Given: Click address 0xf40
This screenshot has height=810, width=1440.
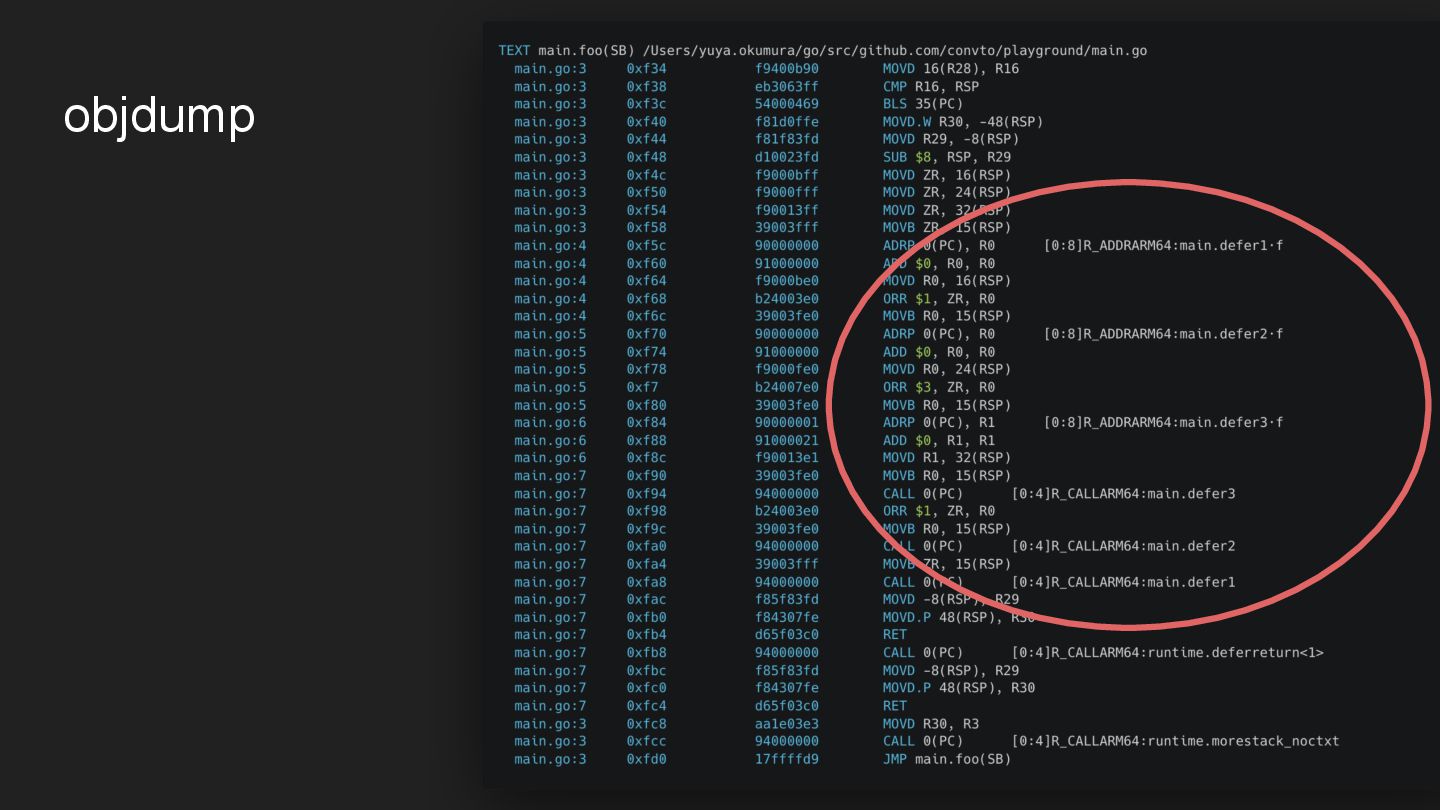Looking at the screenshot, I should (646, 122).
